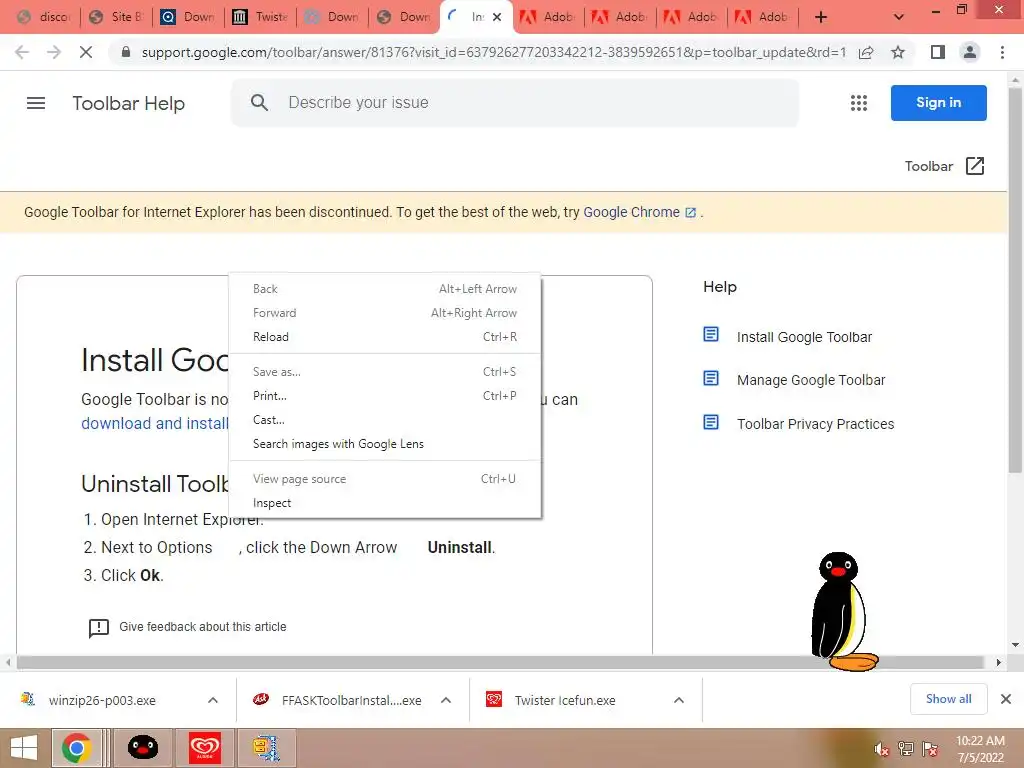Open the Windows Start button
The image size is (1024, 768).
coord(24,748)
